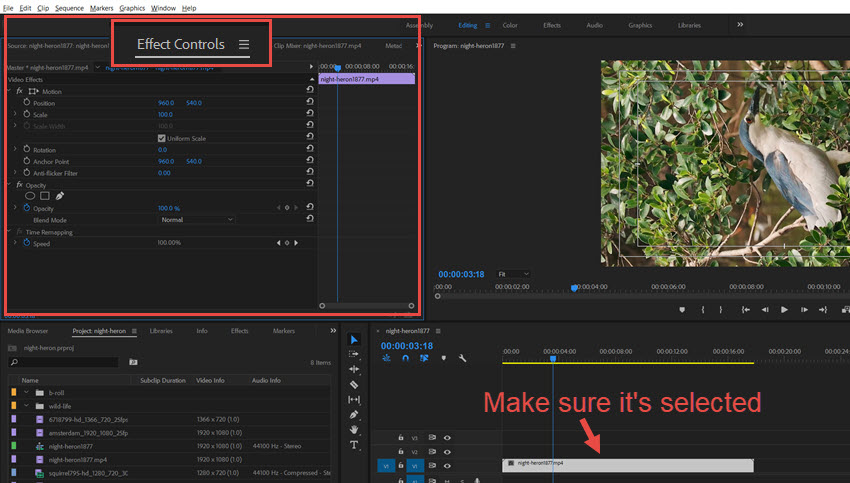The width and height of the screenshot is (850, 483).
Task: Collapse the wild-life bin
Action: (26, 405)
